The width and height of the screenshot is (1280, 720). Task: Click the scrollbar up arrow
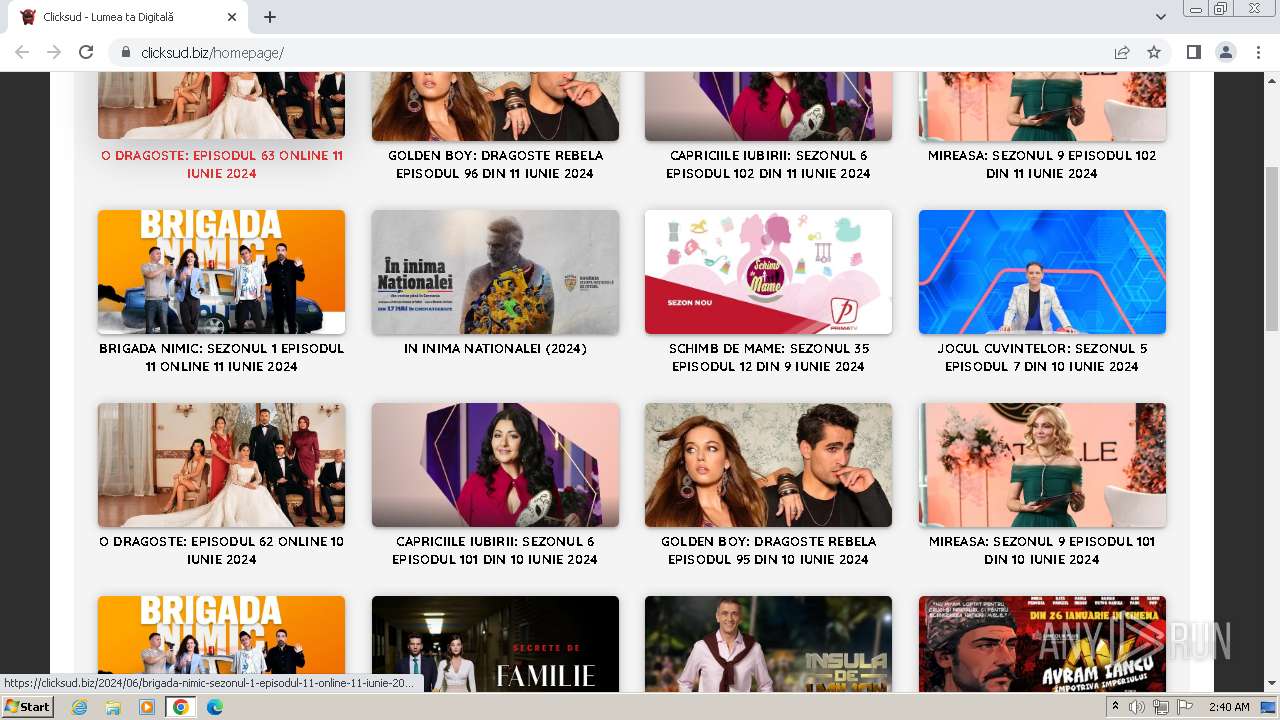[x=1272, y=80]
